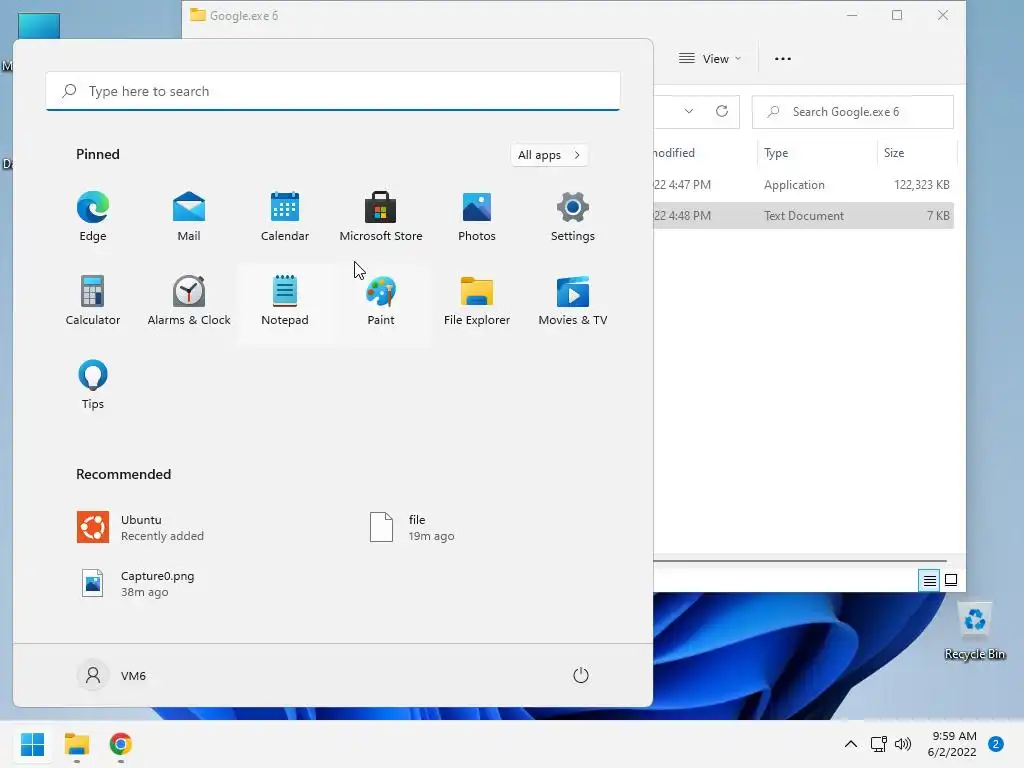Open the Edge browser from pinned apps
This screenshot has height=768, width=1024.
pyautogui.click(x=93, y=217)
